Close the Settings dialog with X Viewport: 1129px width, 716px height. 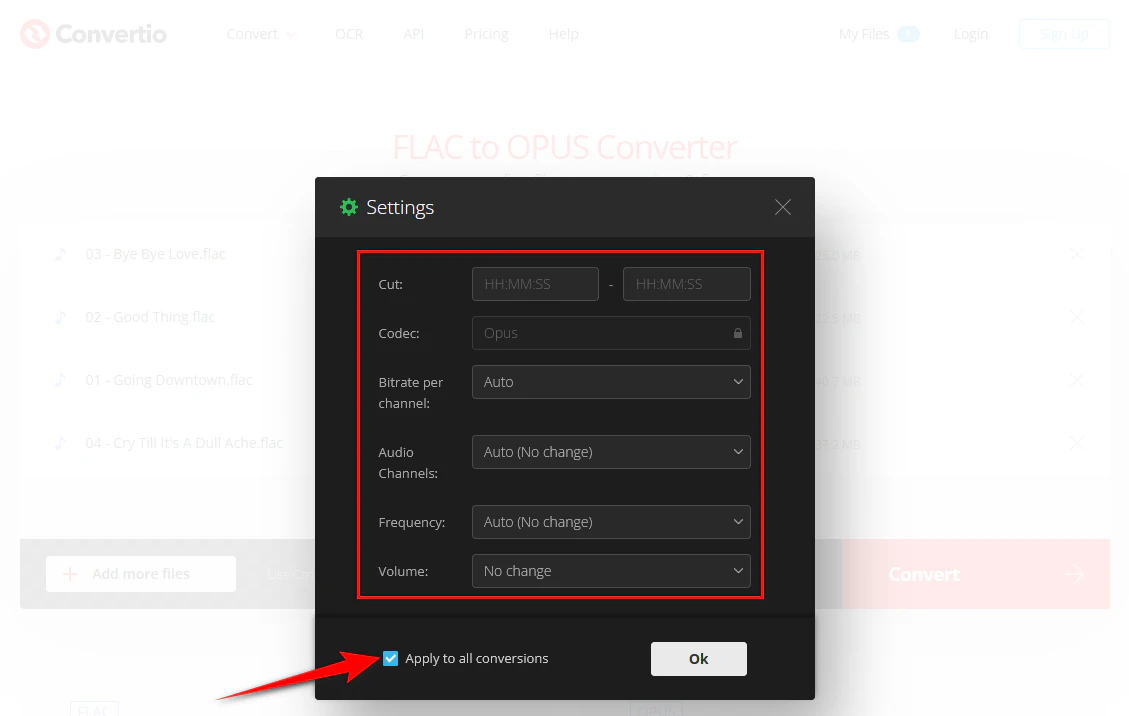point(782,207)
